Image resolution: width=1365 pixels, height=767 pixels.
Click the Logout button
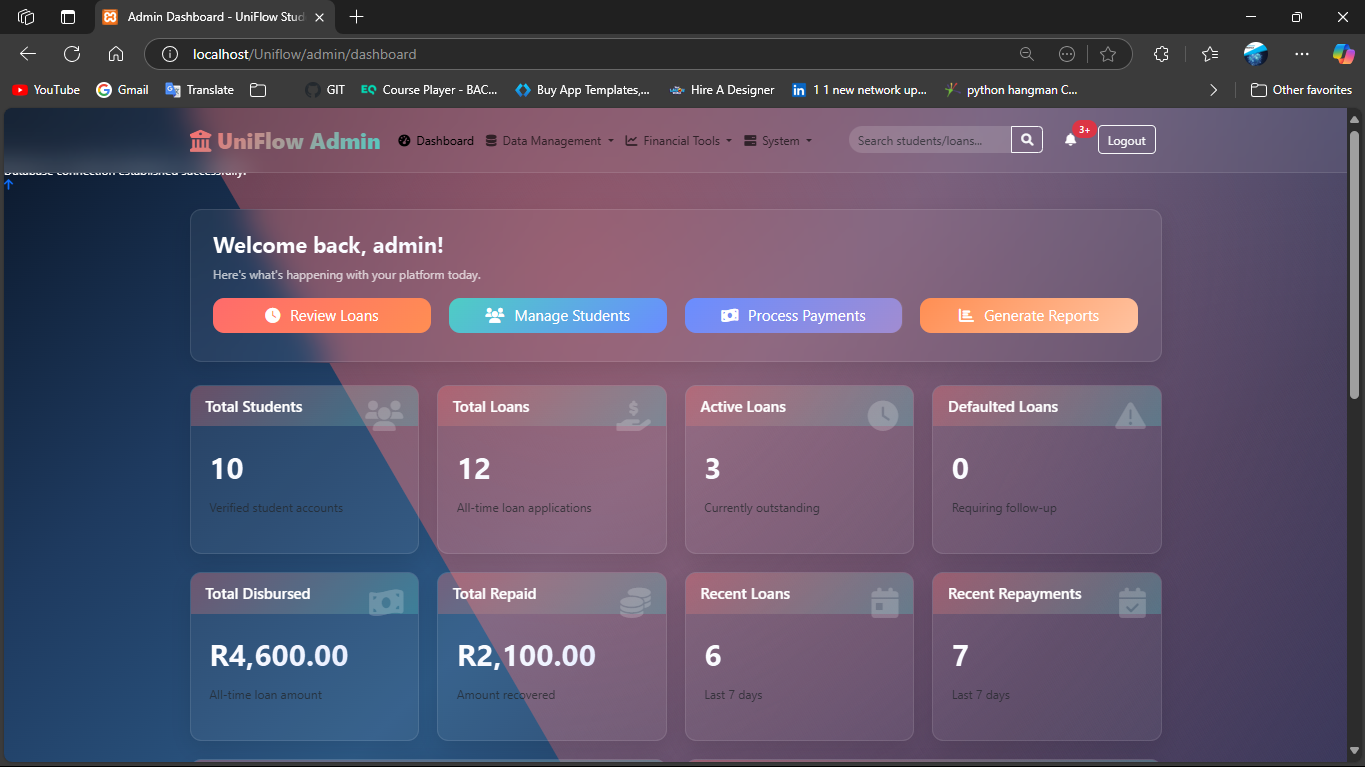pyautogui.click(x=1127, y=140)
